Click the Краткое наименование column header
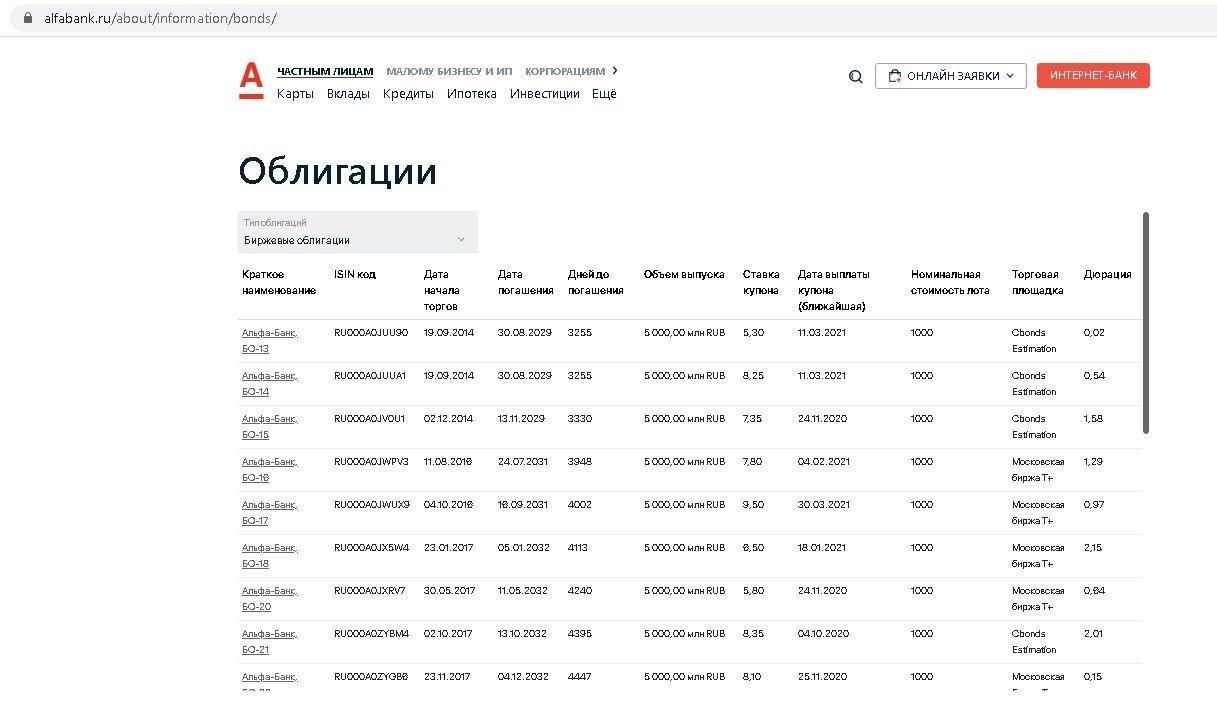 click(x=279, y=282)
